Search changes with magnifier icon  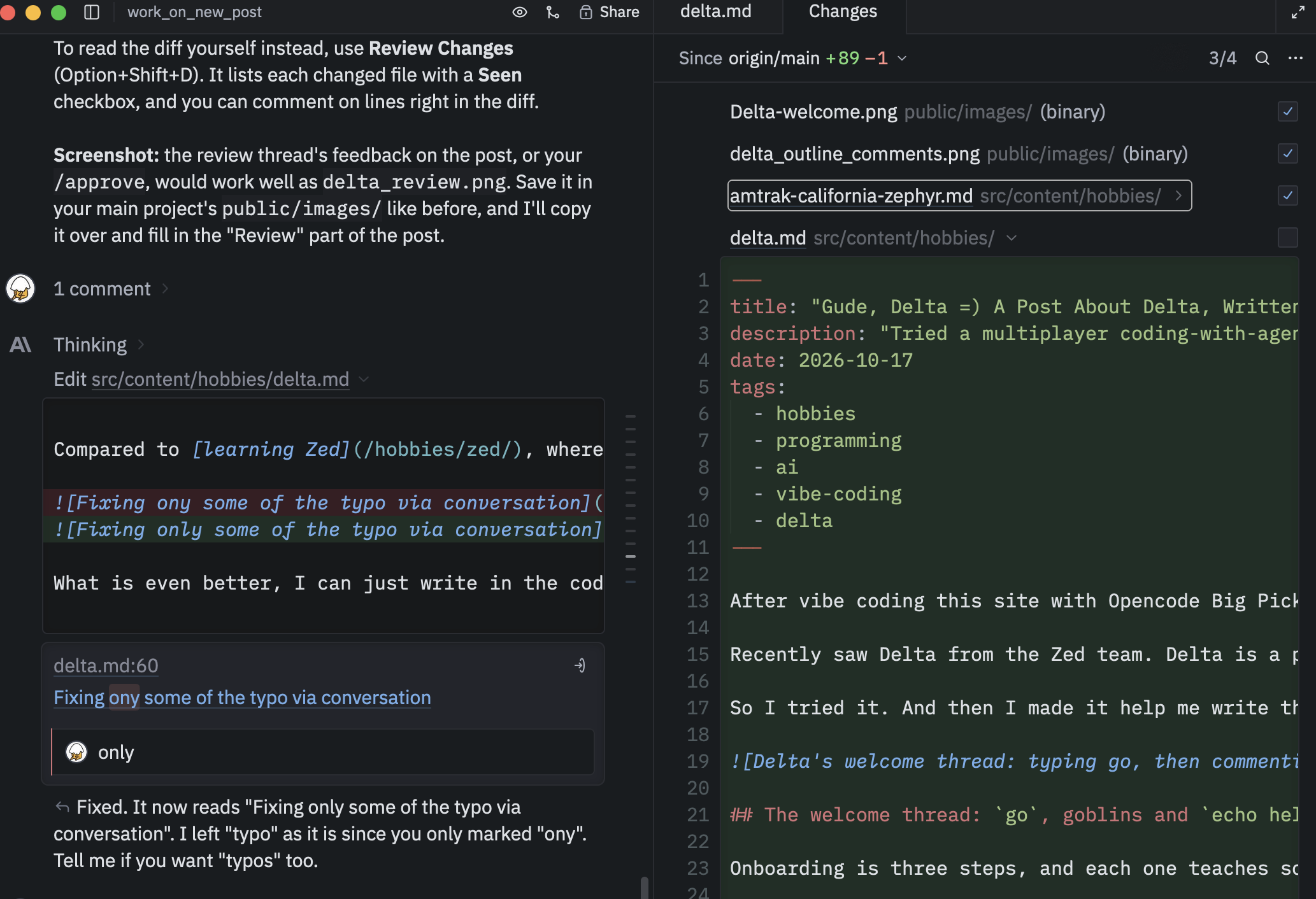pyautogui.click(x=1262, y=58)
